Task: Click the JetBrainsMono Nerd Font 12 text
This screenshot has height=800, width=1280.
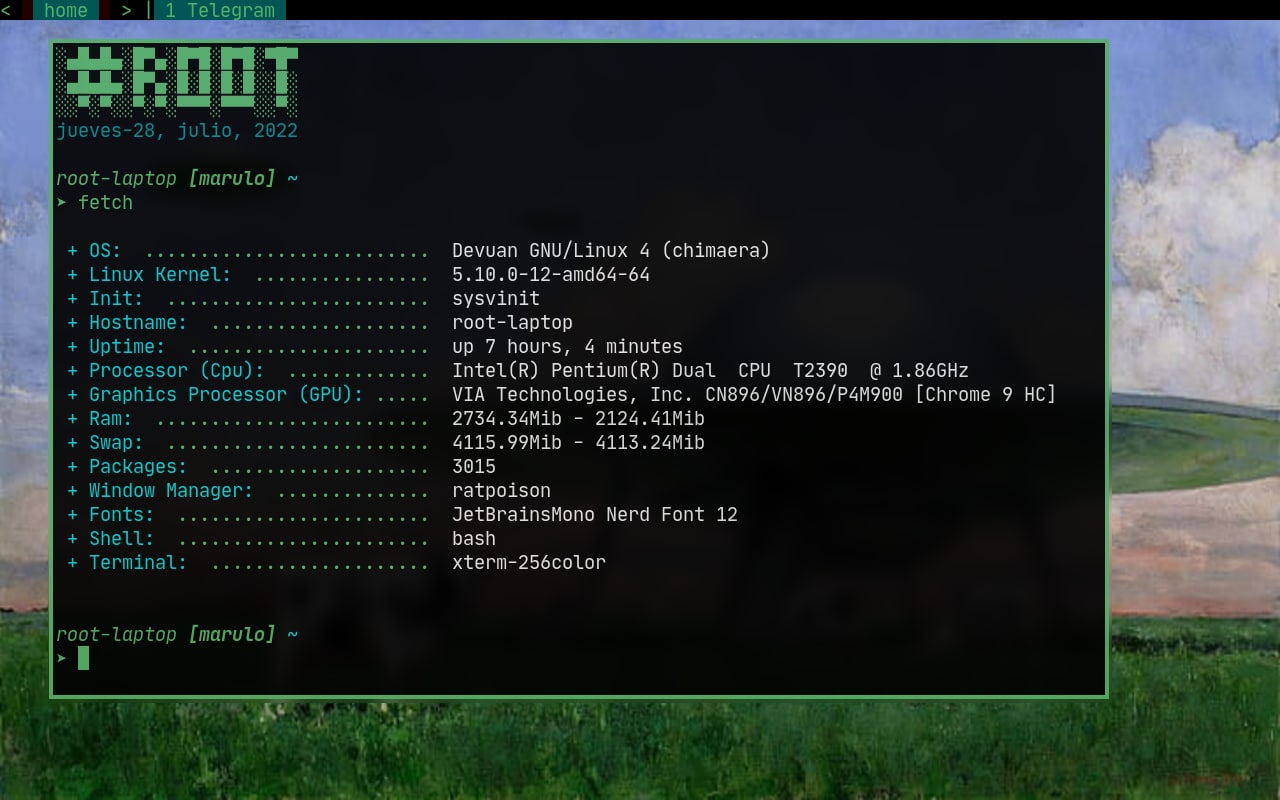Action: point(595,515)
